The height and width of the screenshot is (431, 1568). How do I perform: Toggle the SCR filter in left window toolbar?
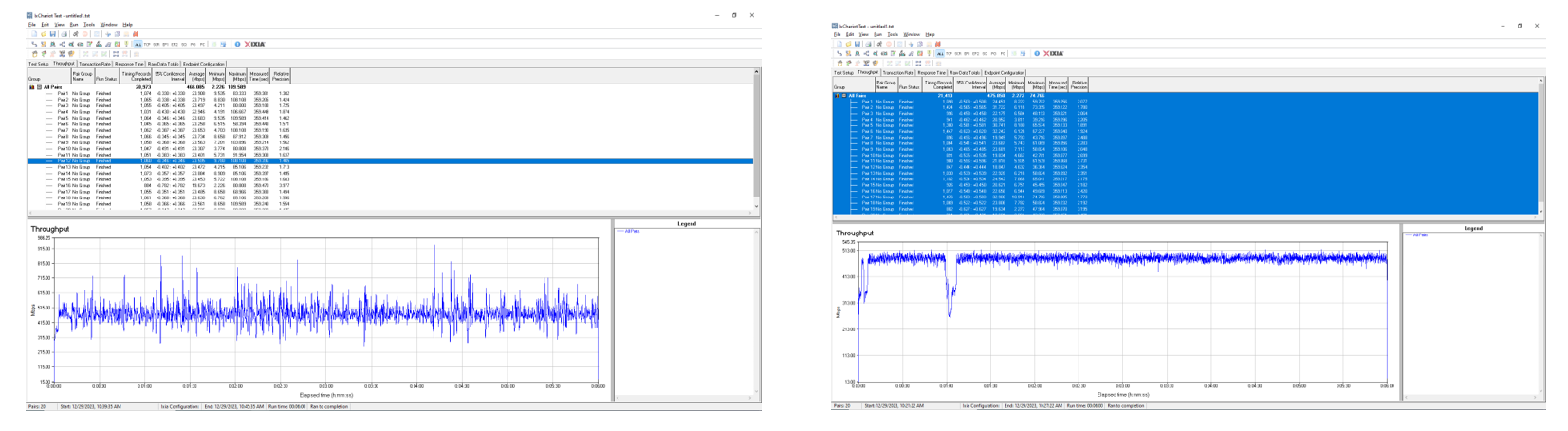[x=157, y=44]
